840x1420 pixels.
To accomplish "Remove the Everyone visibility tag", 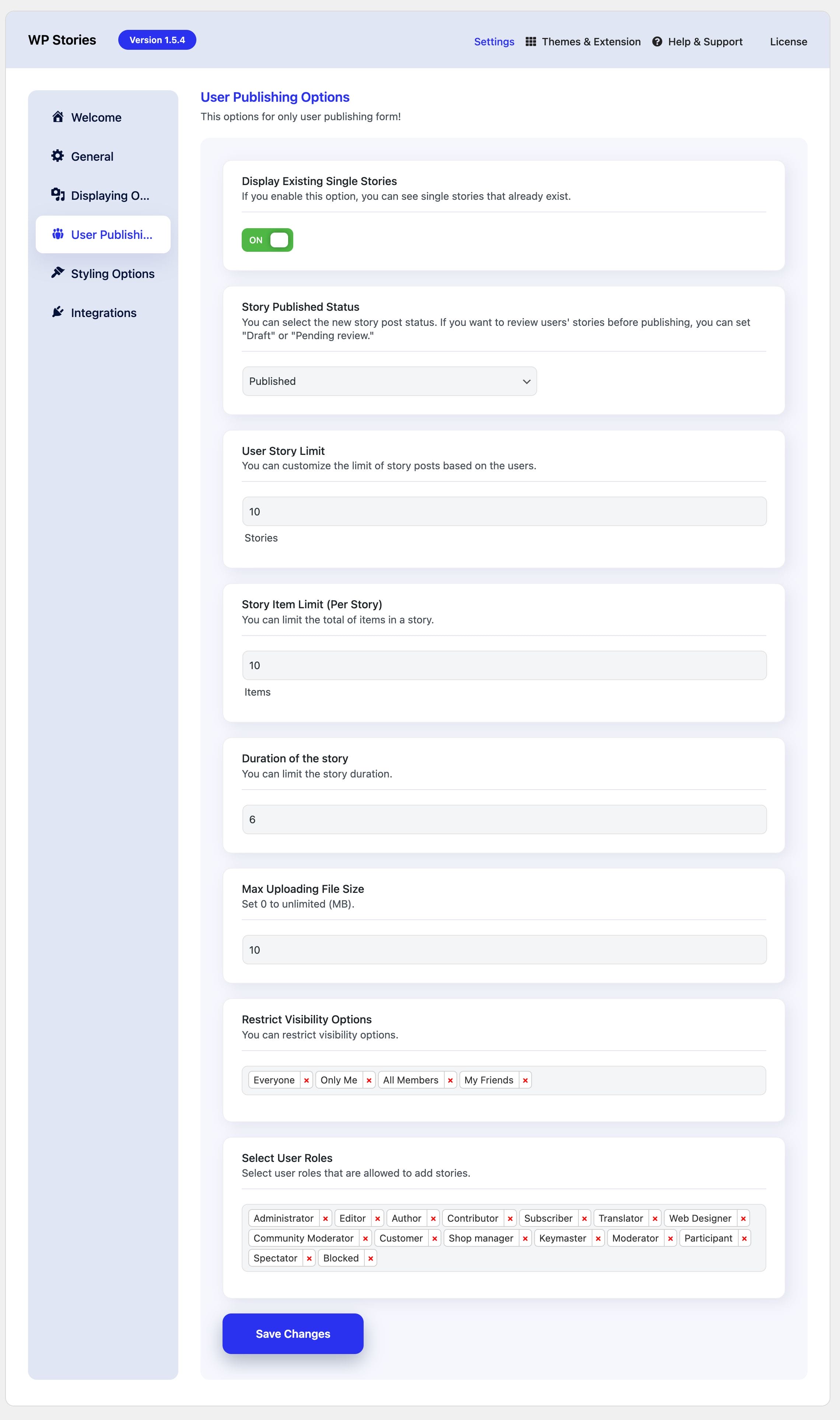I will pyautogui.click(x=306, y=1080).
